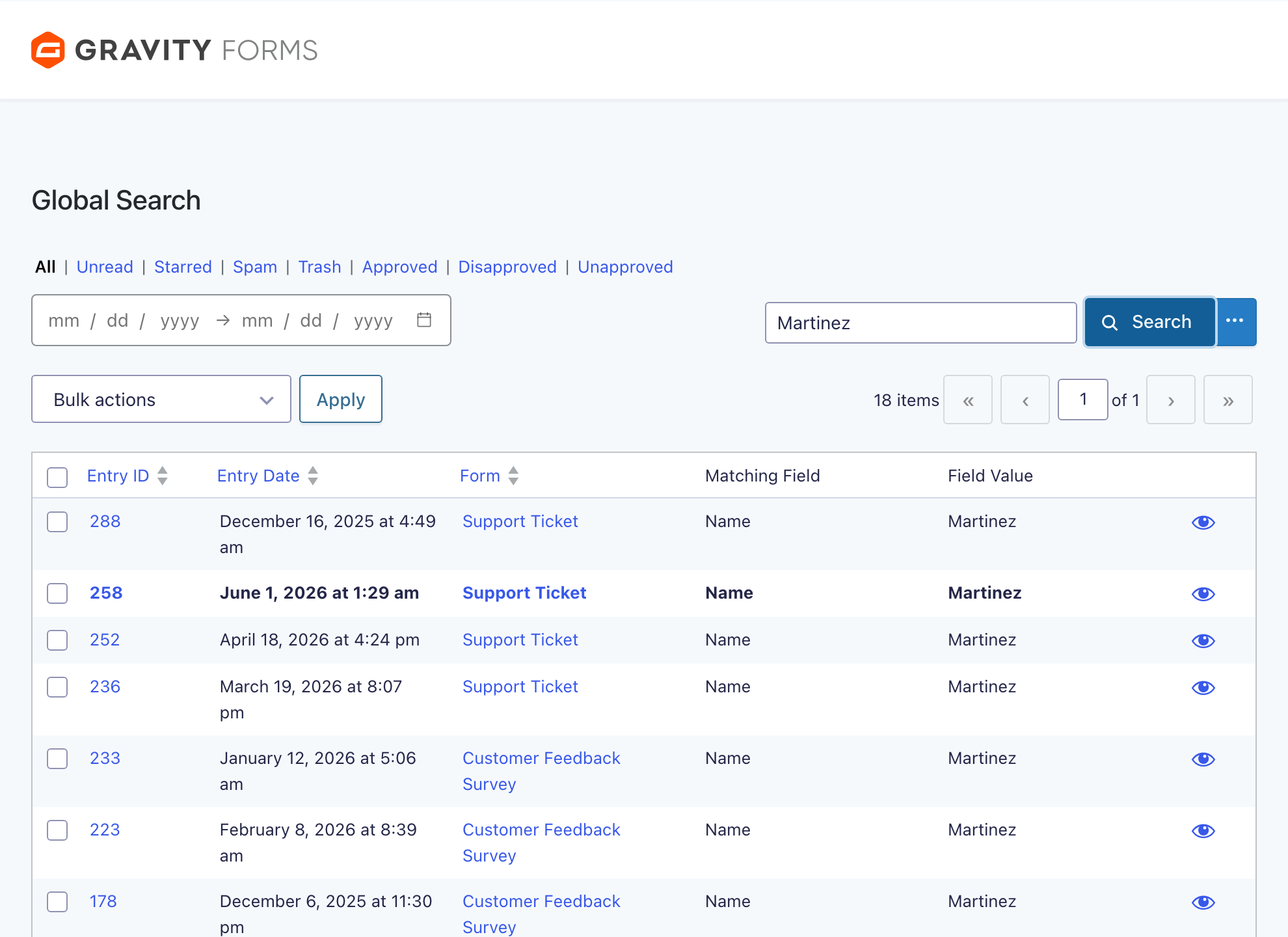Open entry ID 178 link

coord(103,901)
